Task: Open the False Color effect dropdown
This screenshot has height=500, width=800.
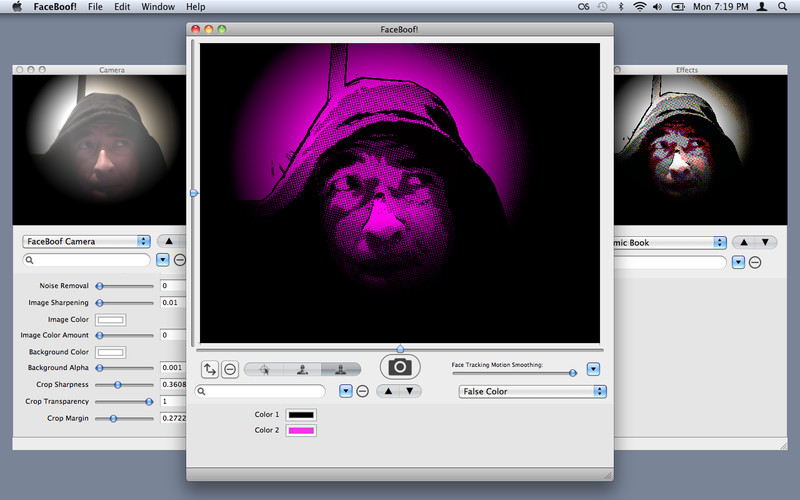Action: click(x=532, y=391)
